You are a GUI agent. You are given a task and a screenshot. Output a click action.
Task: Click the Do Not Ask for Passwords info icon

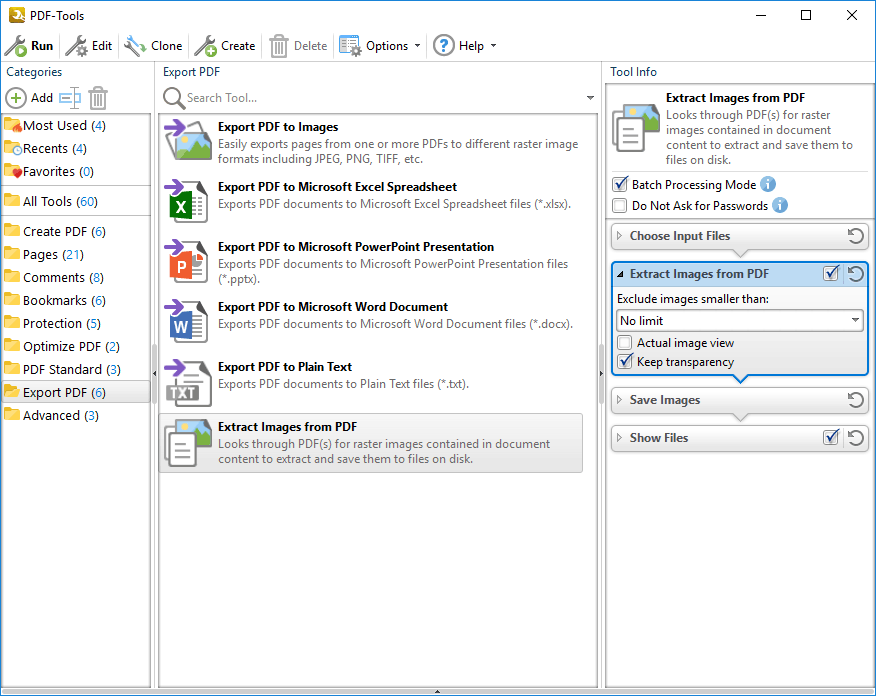(x=780, y=205)
